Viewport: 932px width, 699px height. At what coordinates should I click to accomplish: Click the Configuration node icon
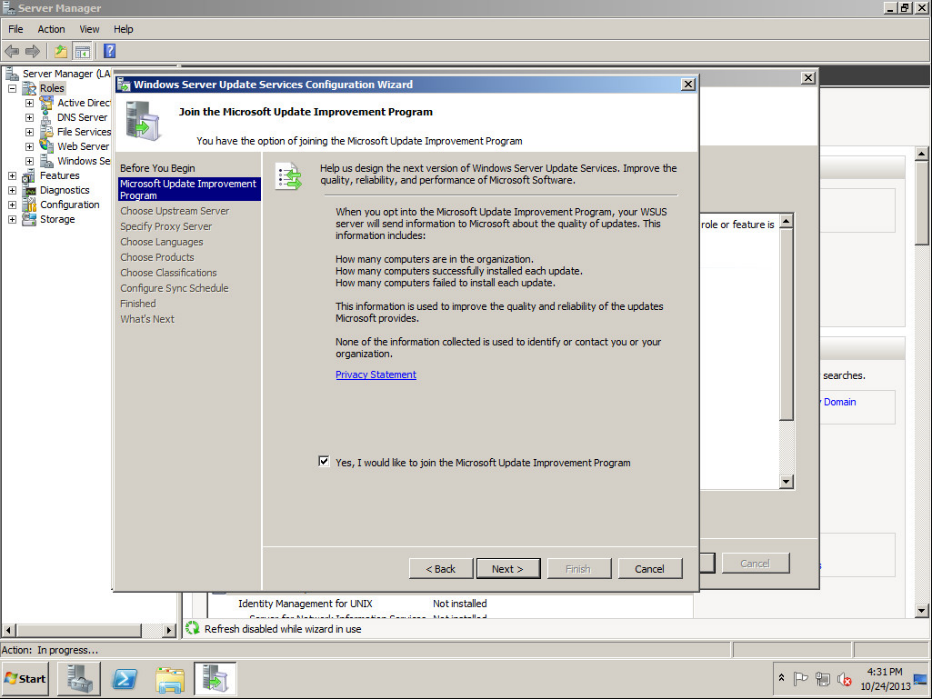coord(29,204)
